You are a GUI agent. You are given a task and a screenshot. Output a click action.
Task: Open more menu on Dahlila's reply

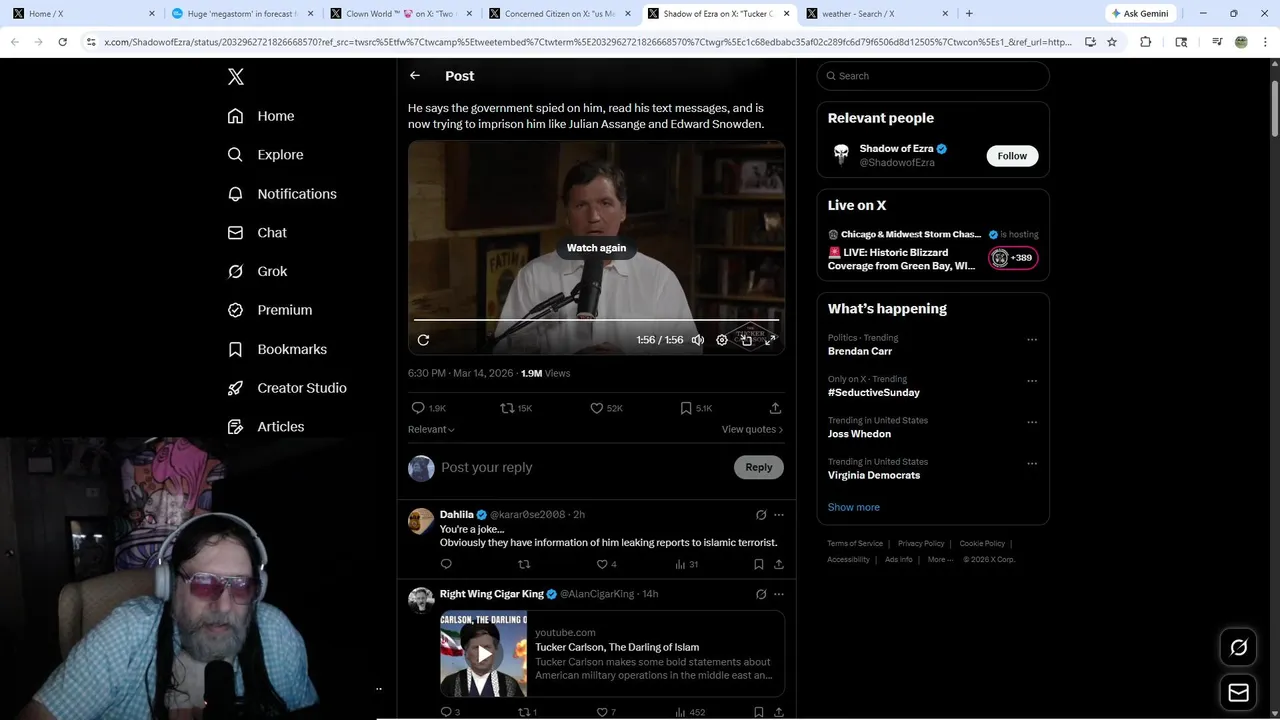pos(779,515)
